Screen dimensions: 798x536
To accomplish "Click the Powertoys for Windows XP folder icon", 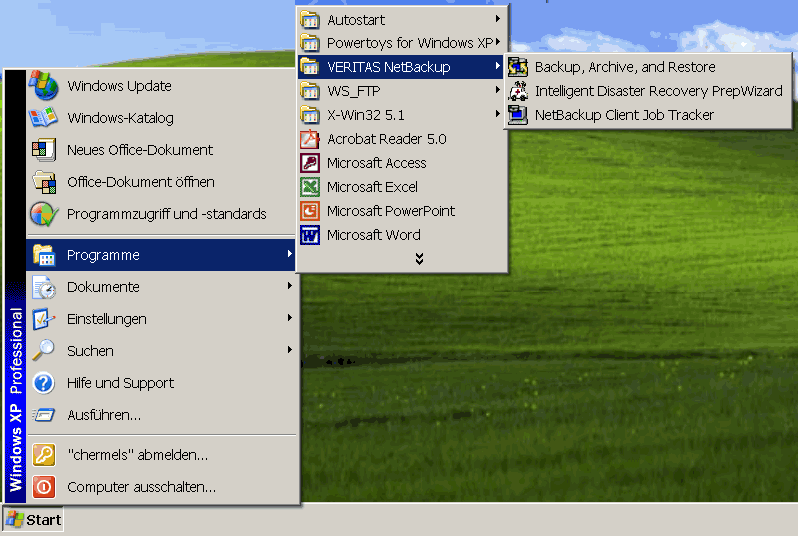I will [x=309, y=43].
